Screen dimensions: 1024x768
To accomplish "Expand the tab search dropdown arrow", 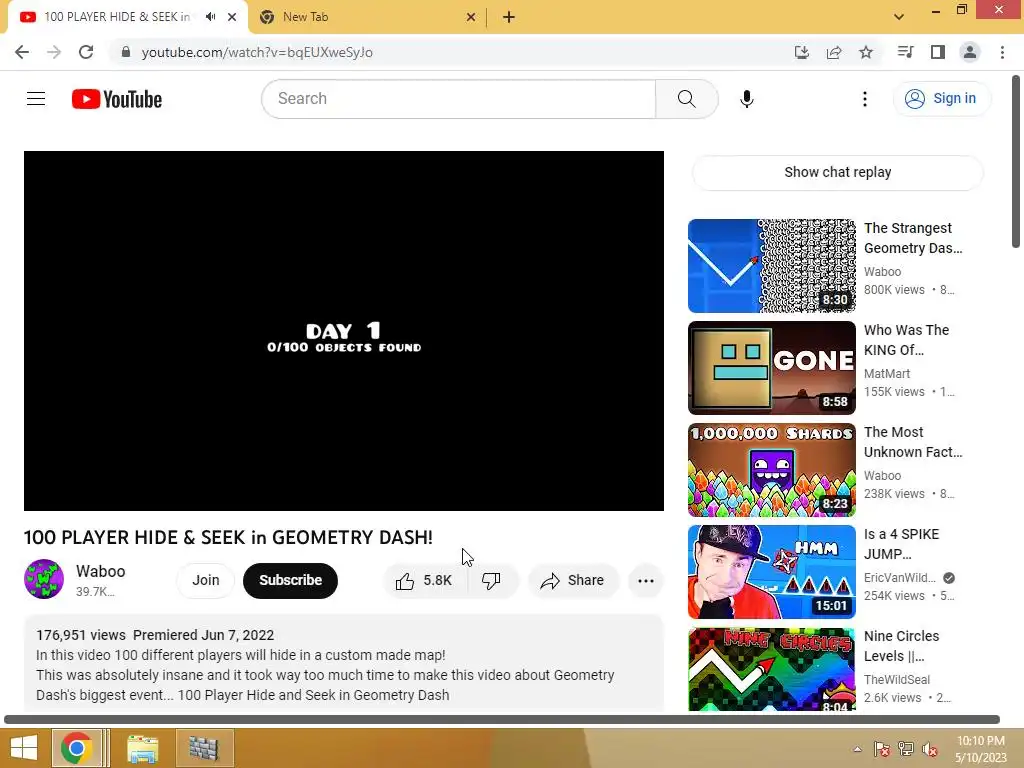I will coord(899,17).
